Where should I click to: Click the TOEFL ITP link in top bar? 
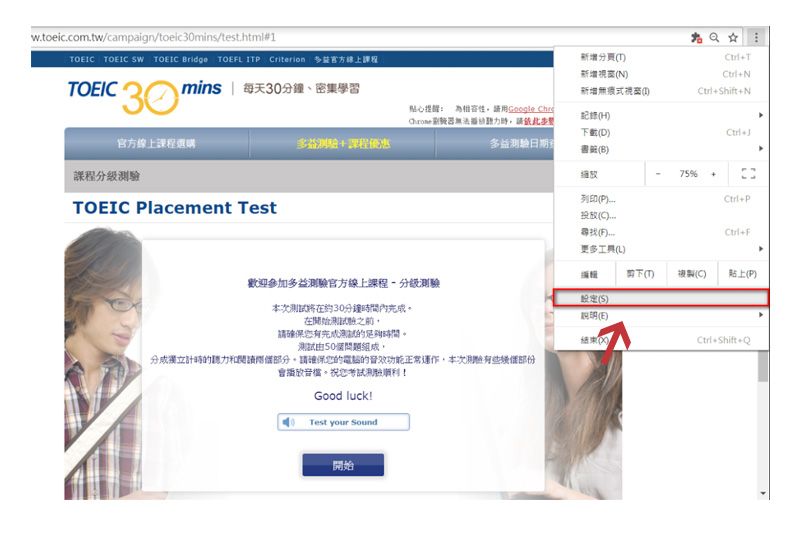[x=239, y=60]
